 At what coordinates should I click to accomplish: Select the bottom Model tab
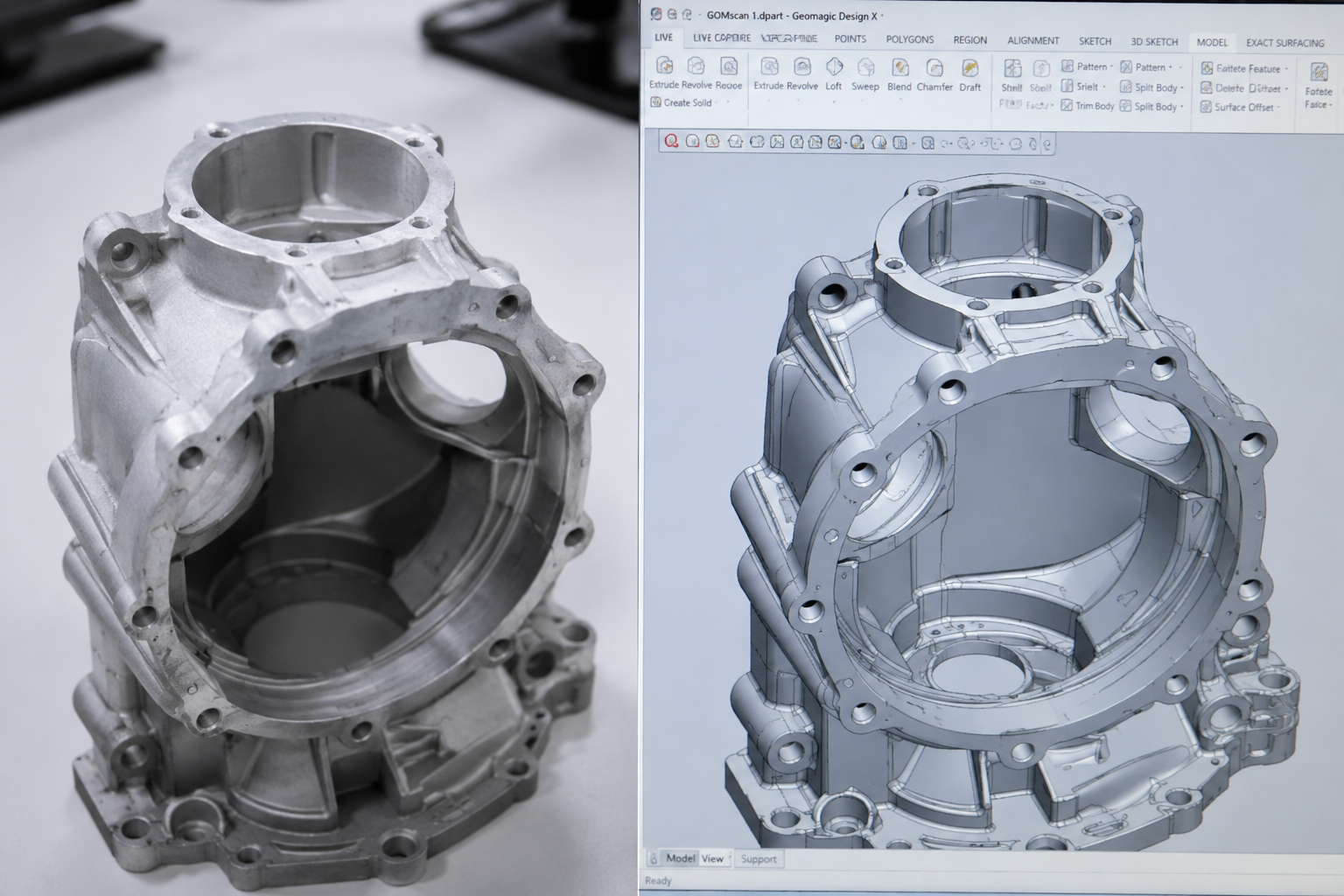click(x=680, y=858)
